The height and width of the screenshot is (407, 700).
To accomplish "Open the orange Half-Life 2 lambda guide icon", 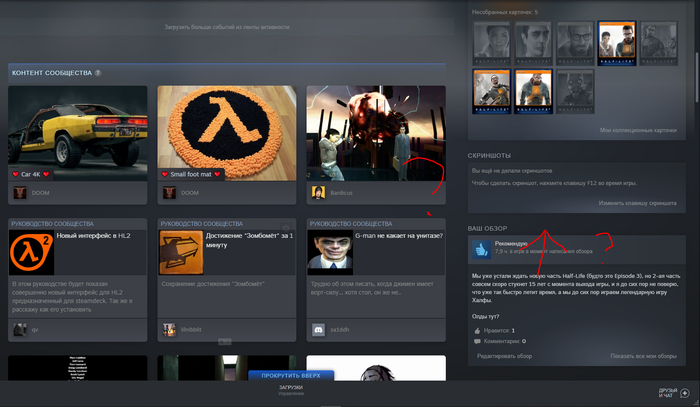I will click(x=31, y=253).
